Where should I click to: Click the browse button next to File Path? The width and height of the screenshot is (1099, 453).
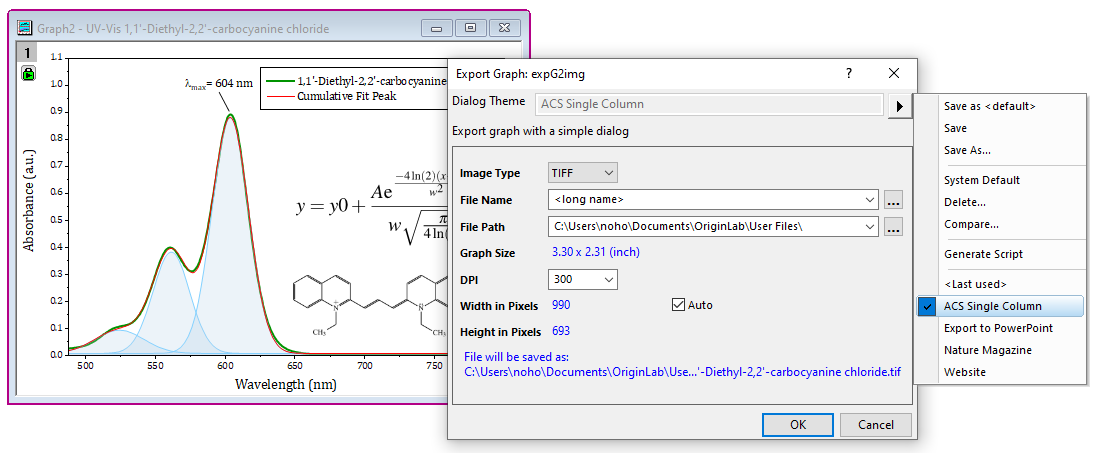tap(893, 227)
